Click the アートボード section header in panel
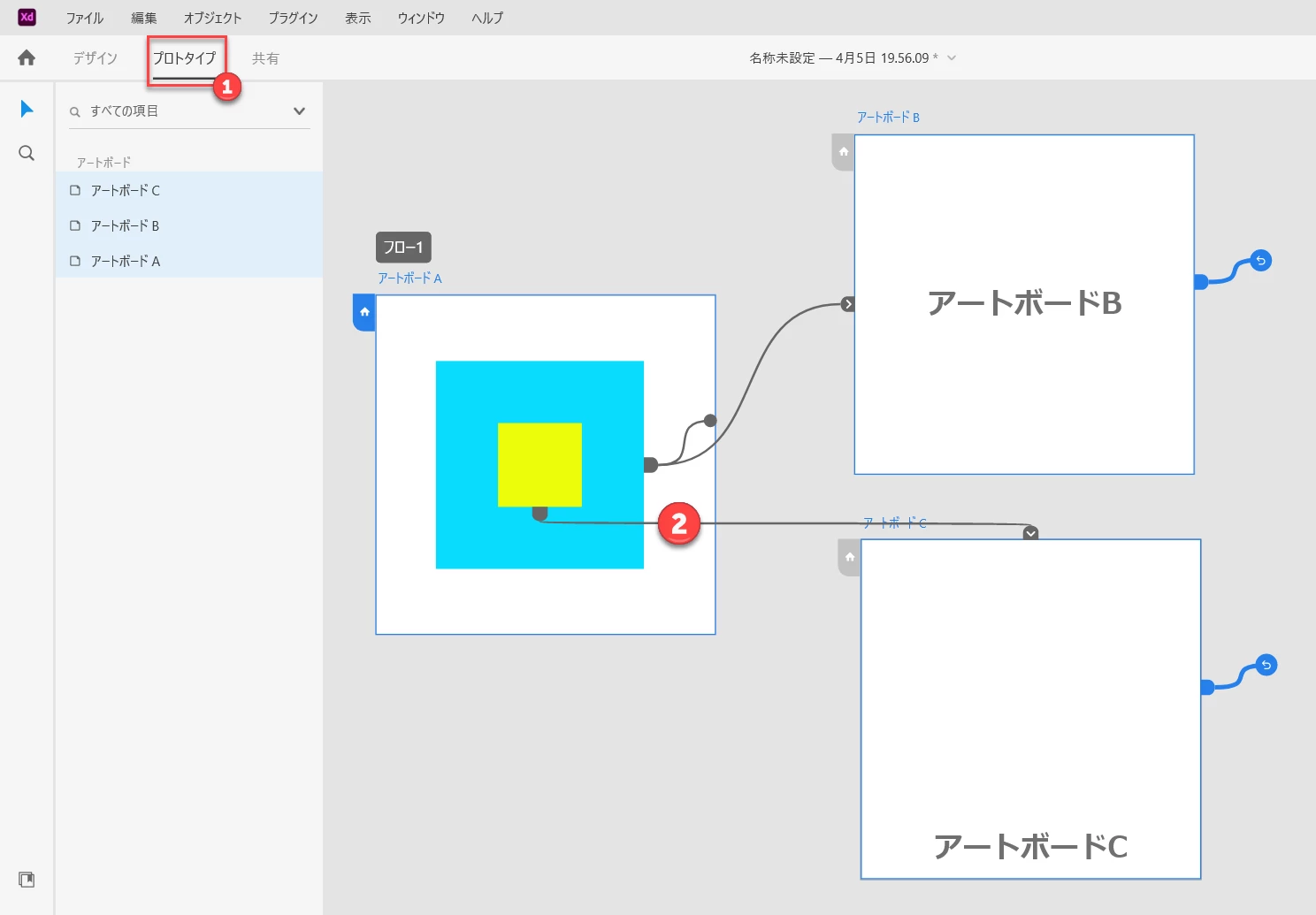 103,163
